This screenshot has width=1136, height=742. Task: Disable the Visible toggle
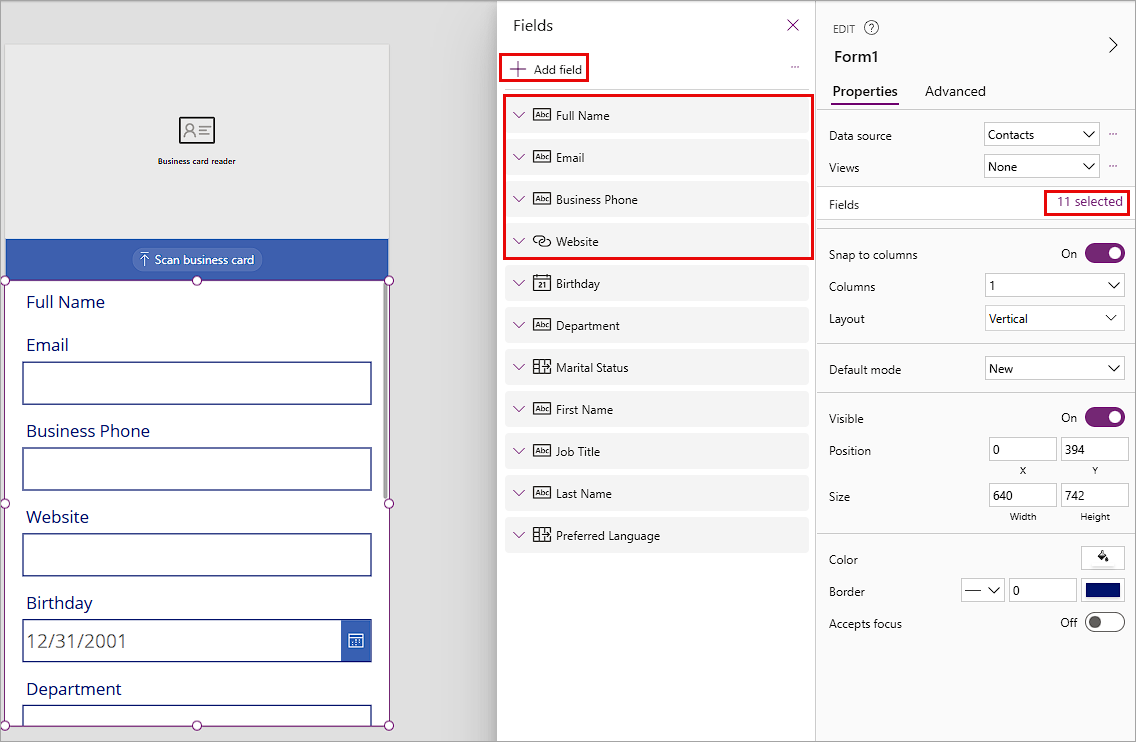[x=1104, y=417]
